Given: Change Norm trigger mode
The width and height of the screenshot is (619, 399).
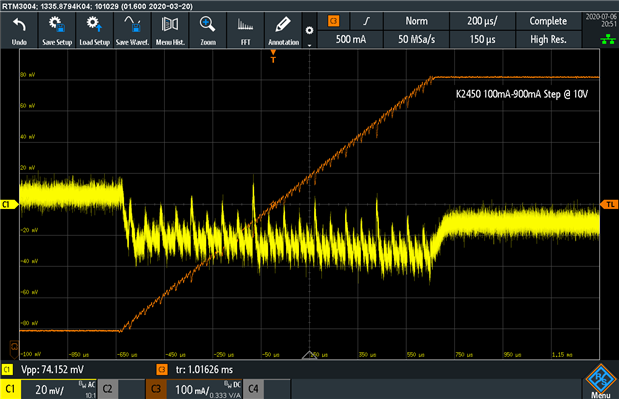Looking at the screenshot, I should point(416,21).
